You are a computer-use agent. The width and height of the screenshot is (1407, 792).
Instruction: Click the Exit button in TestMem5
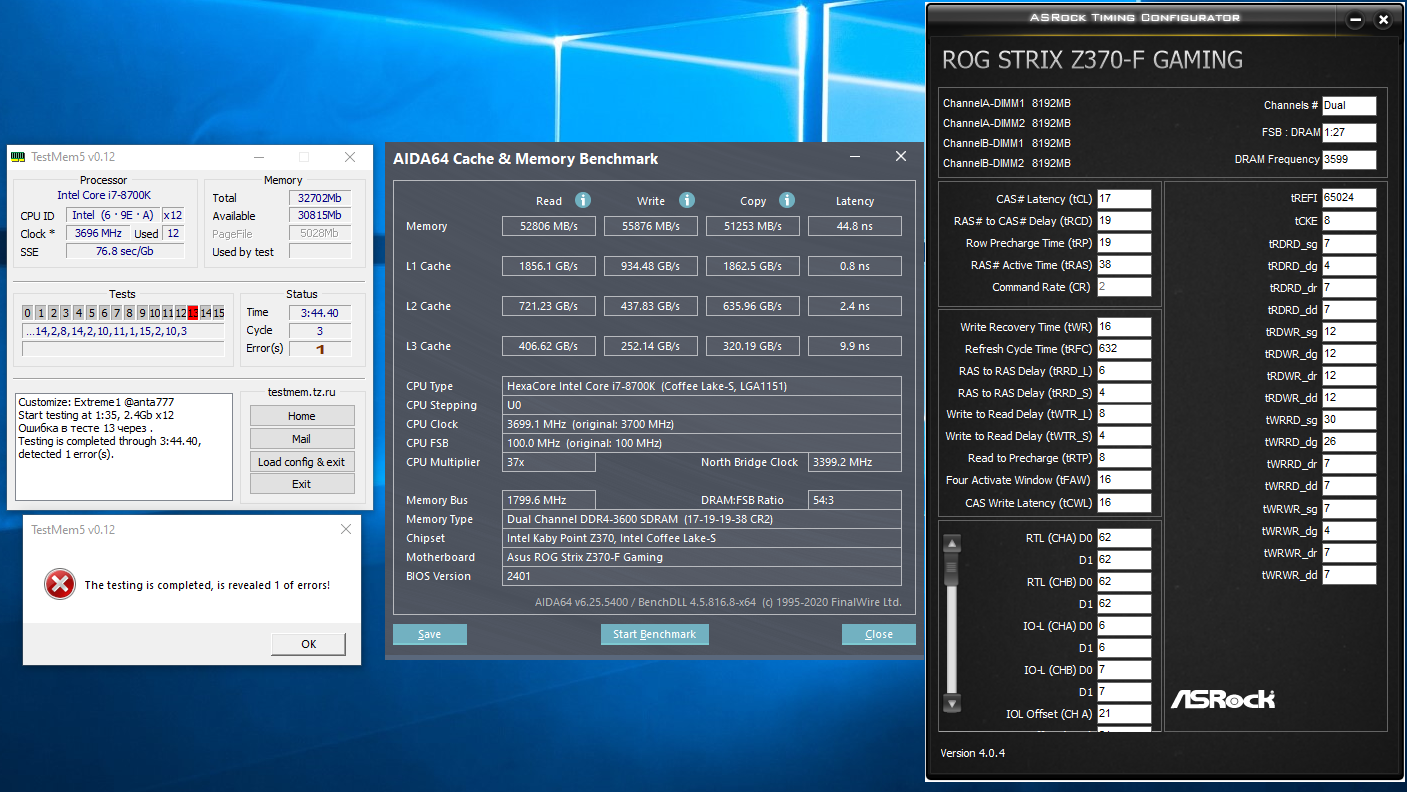(x=302, y=484)
